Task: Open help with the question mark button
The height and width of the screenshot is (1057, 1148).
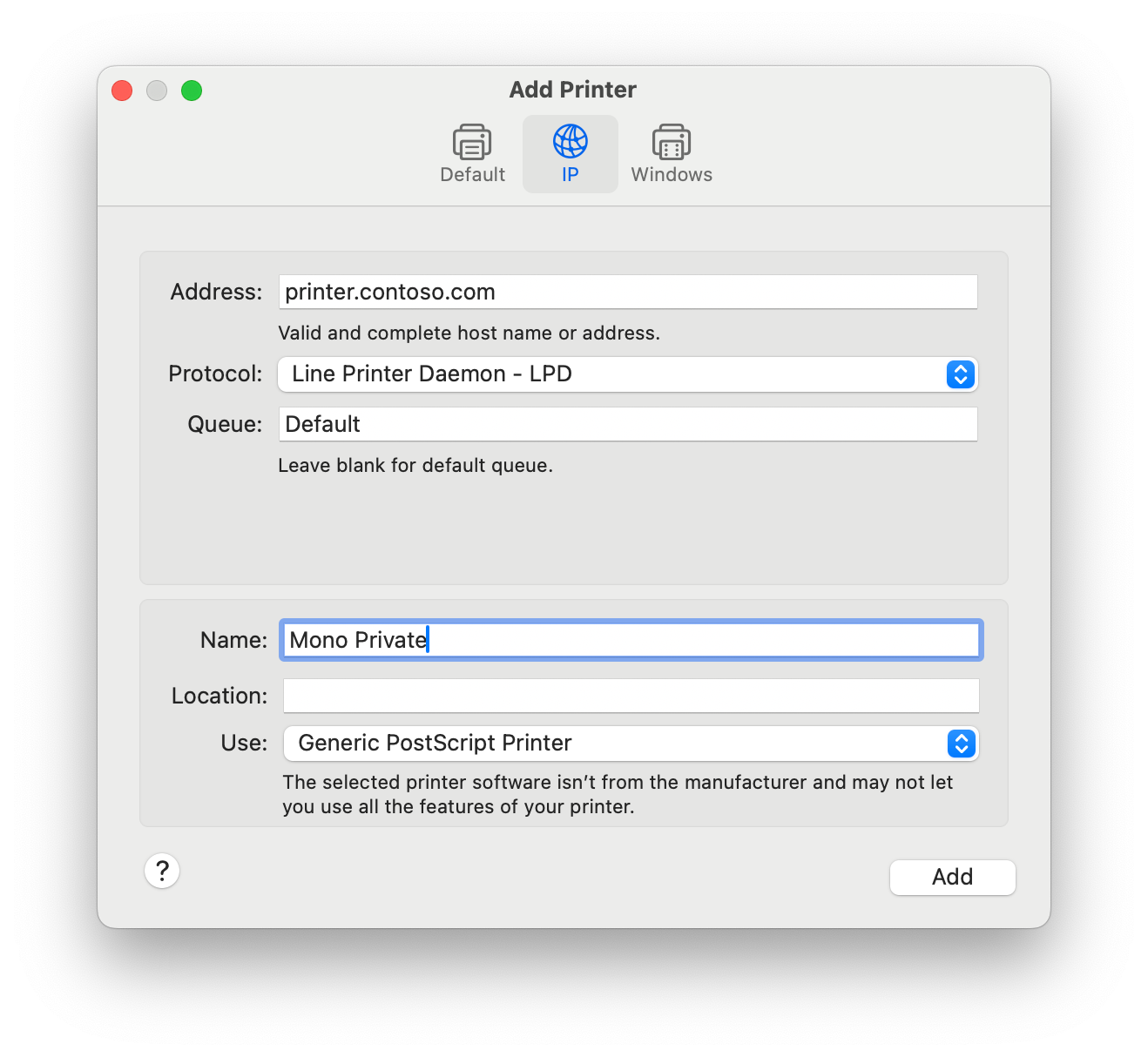Action: (162, 871)
